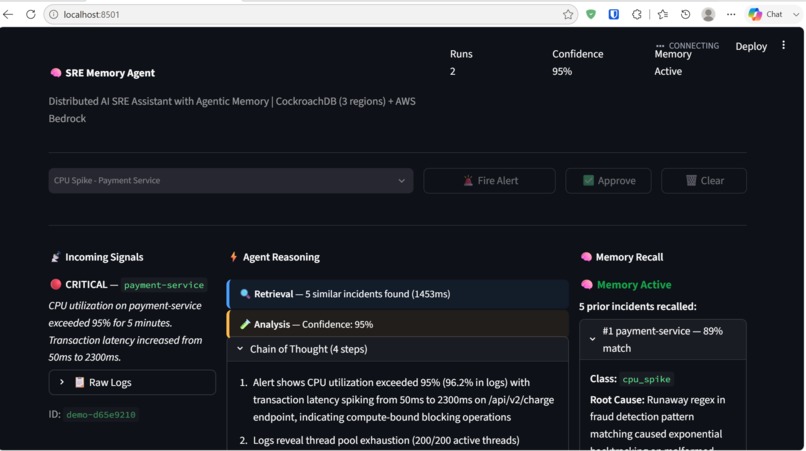Click the 5 prior incidents recalled text

637,306
